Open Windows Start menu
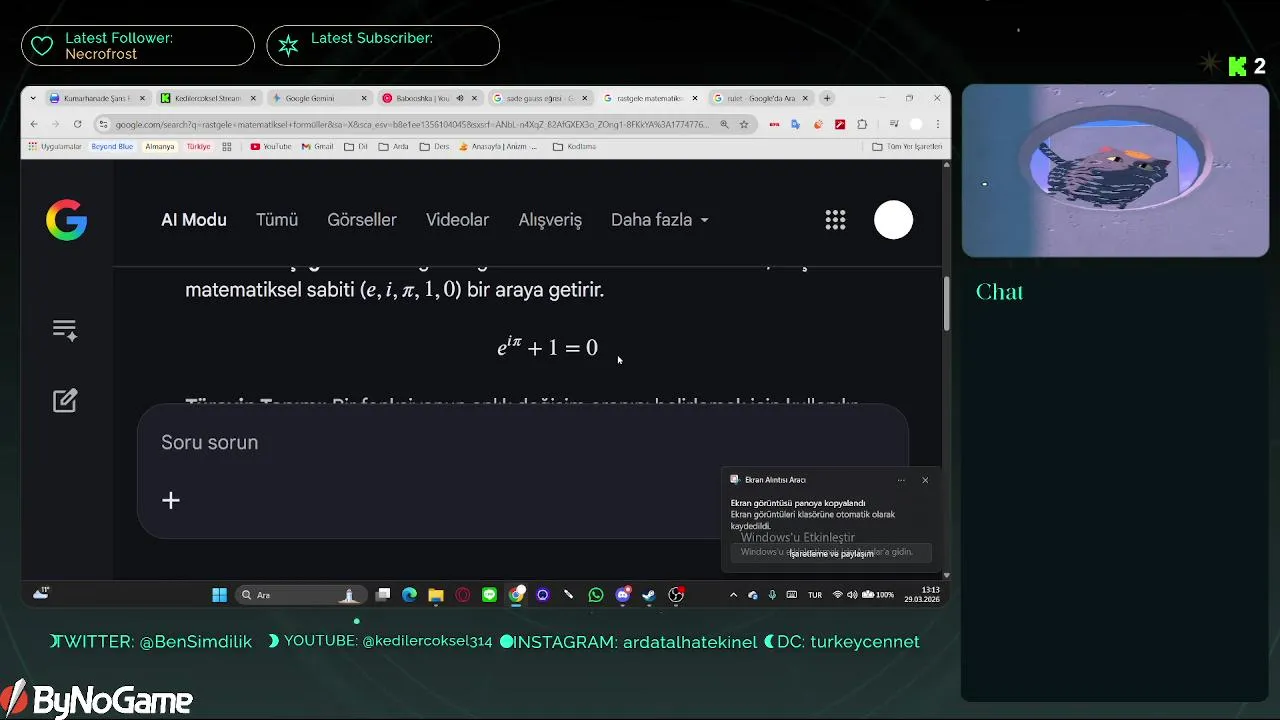The height and width of the screenshot is (720, 1280). click(219, 595)
